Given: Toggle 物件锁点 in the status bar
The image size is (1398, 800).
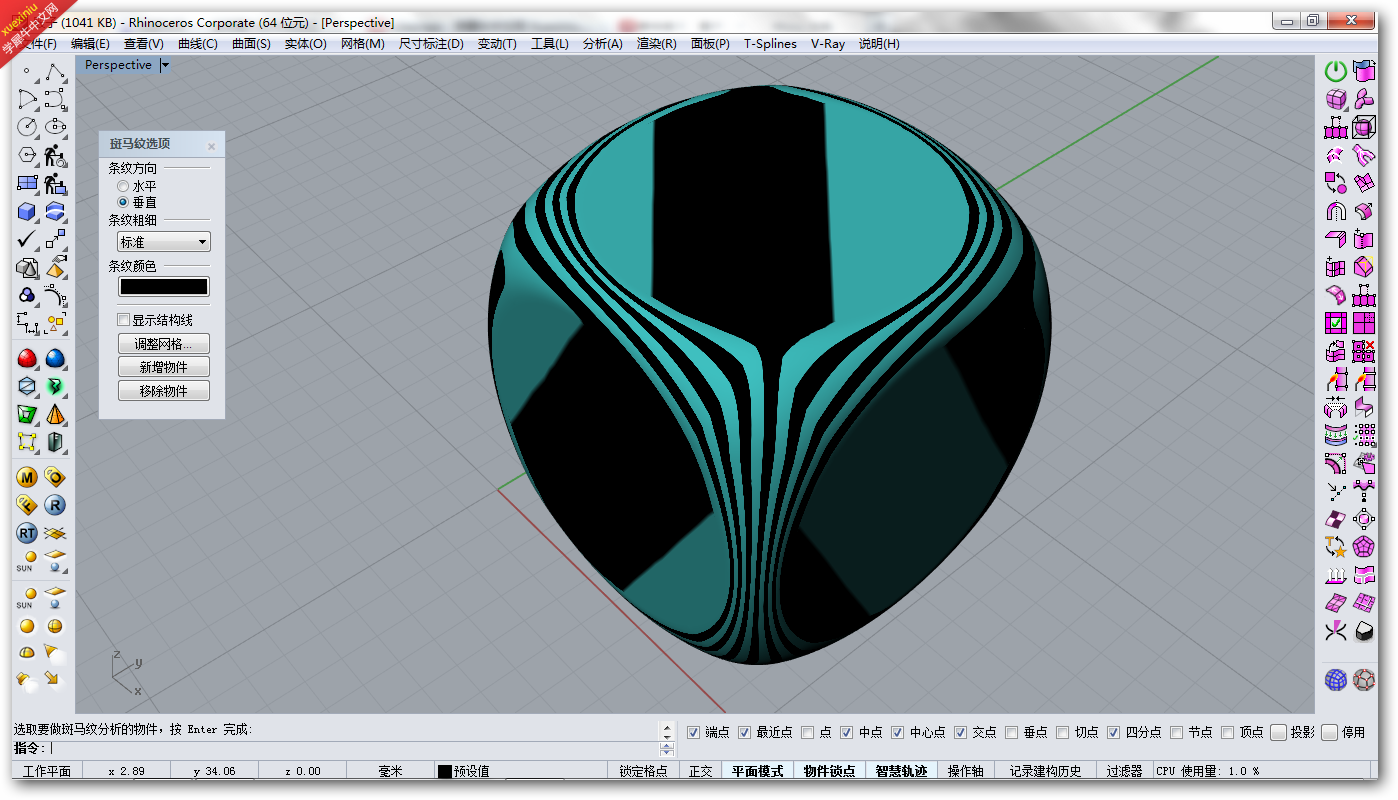Looking at the screenshot, I should click(830, 771).
